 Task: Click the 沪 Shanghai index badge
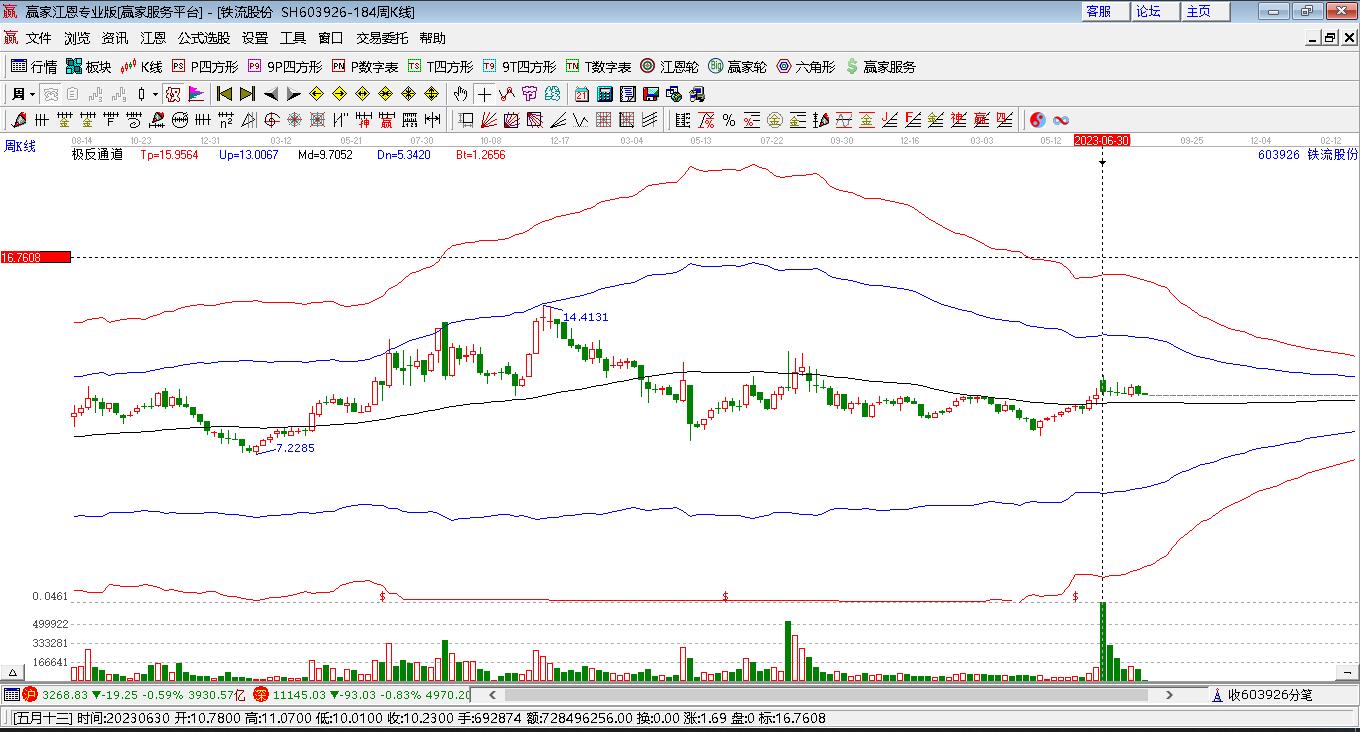(x=30, y=695)
